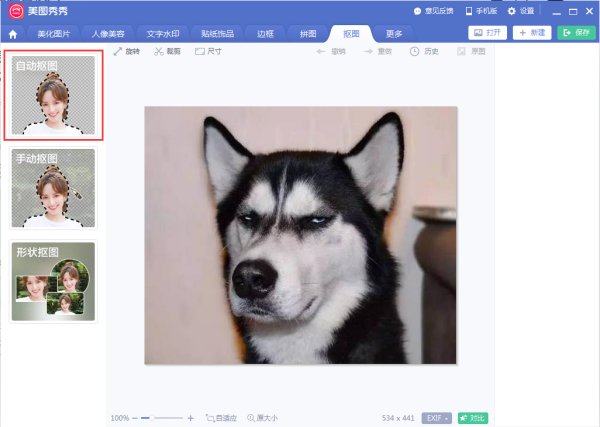Open the 拼图 tab
Screen dimensions: 600x427
tap(308, 34)
